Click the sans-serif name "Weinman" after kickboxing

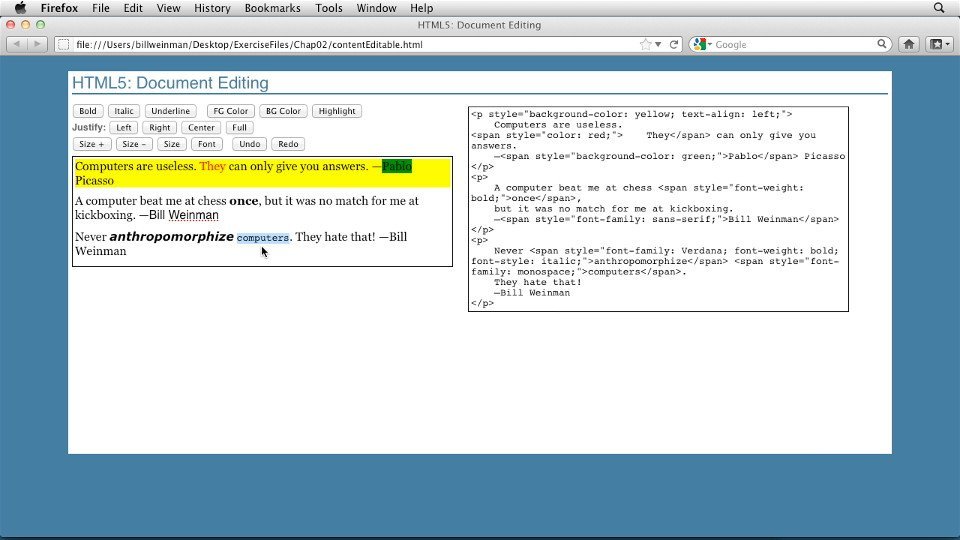click(x=193, y=215)
